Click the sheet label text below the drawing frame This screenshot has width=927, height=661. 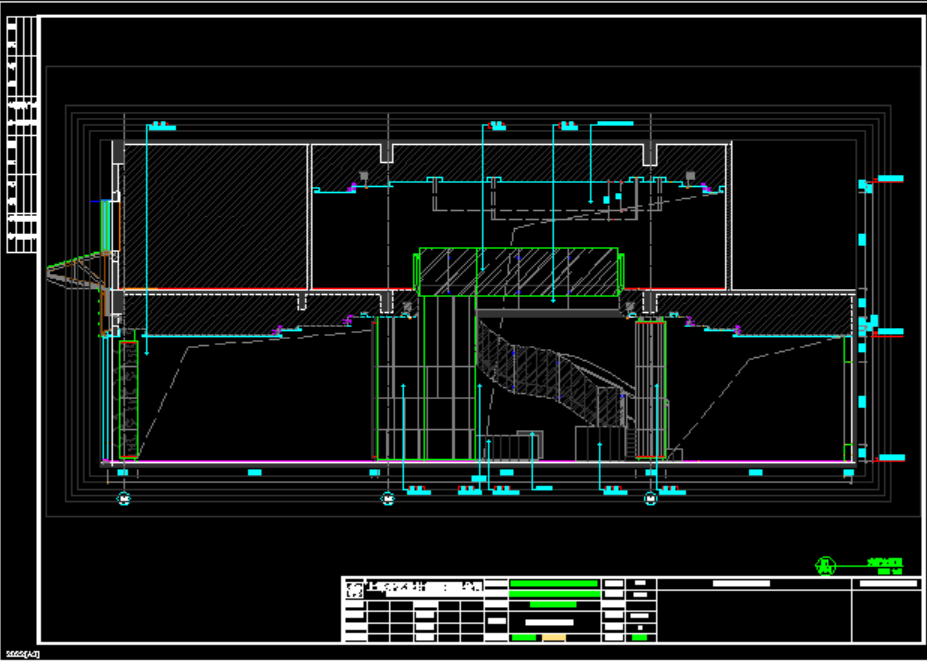pos(23,654)
